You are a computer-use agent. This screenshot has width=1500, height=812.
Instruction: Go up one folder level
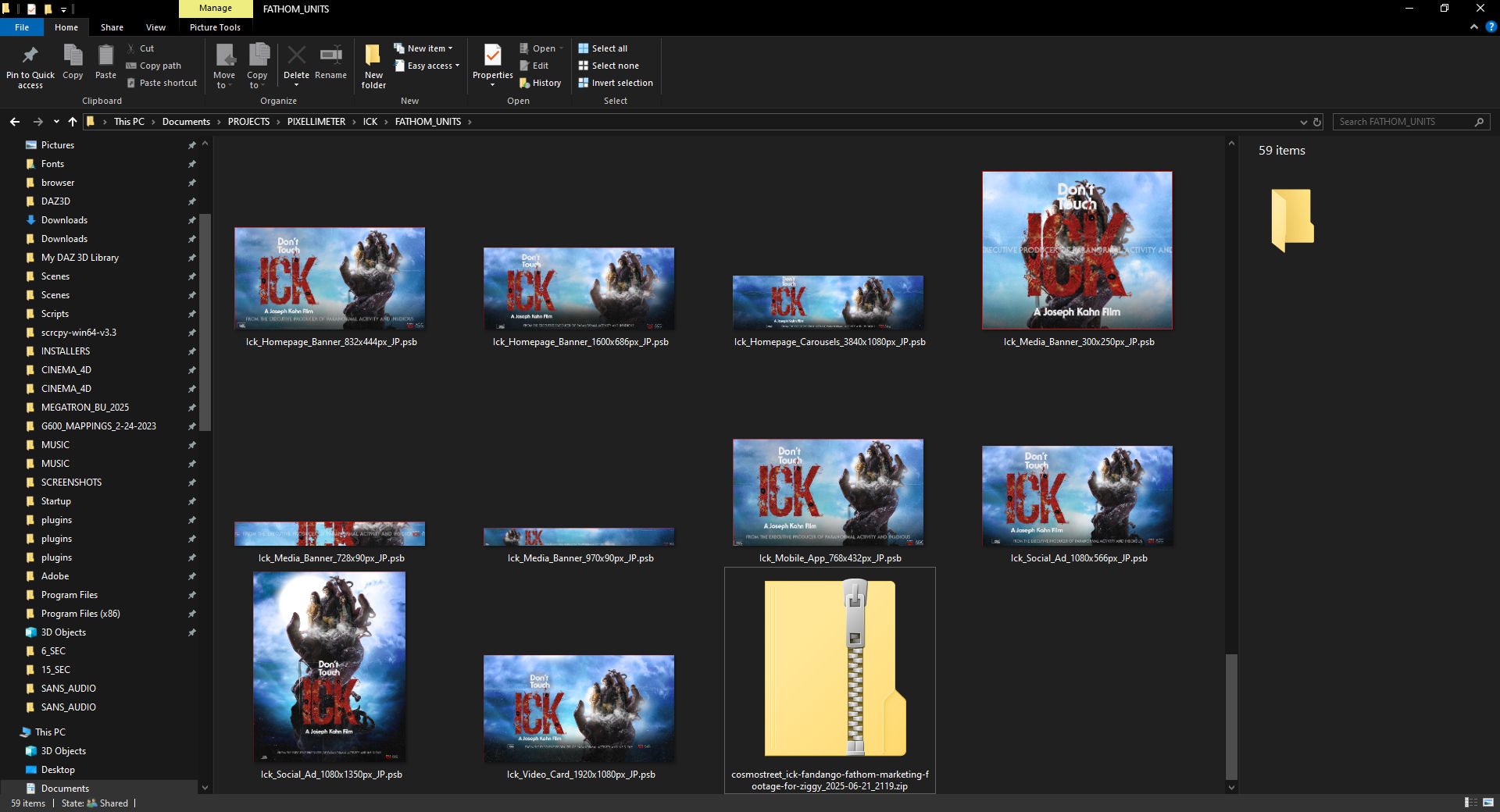[x=73, y=122]
